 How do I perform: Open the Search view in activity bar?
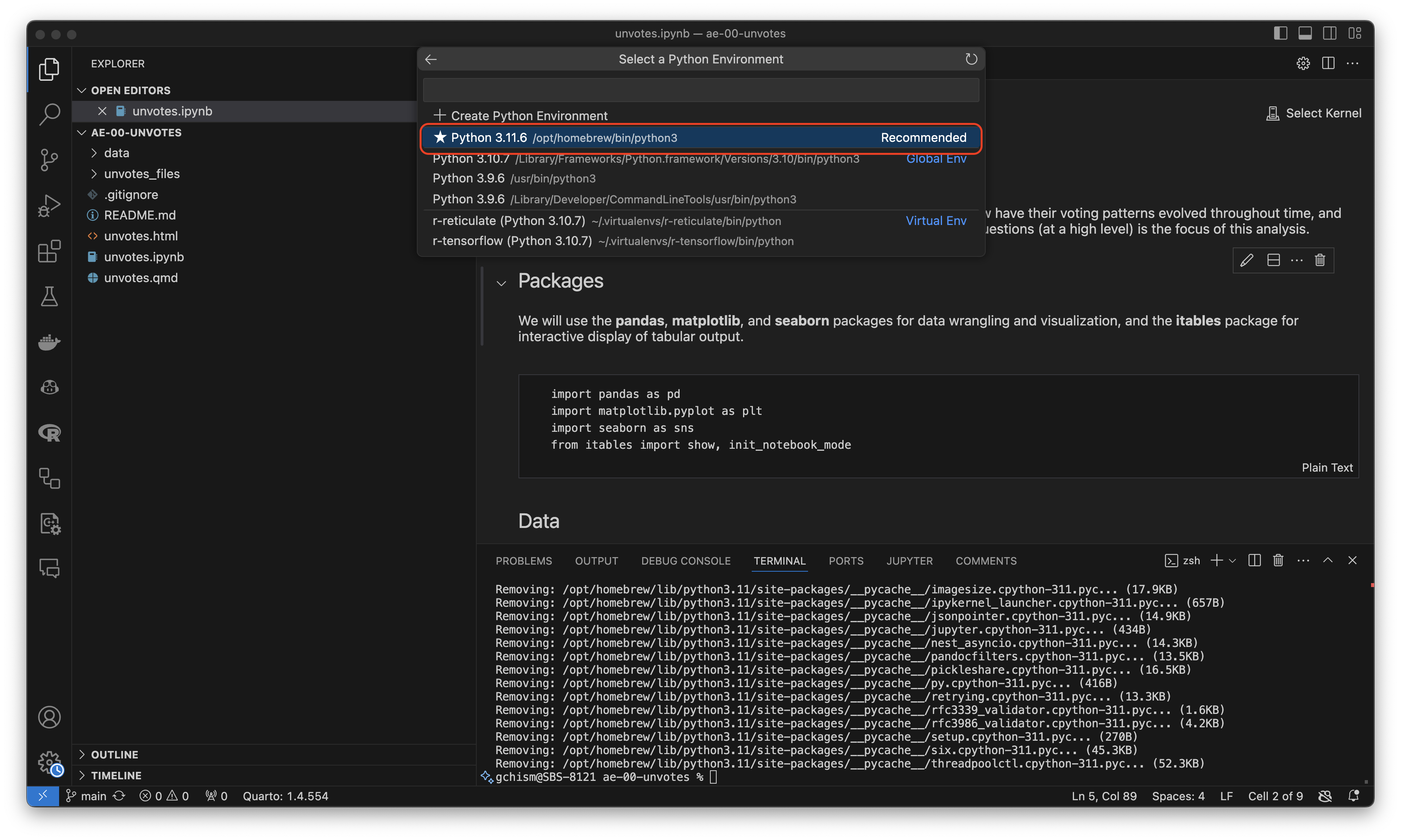click(49, 114)
